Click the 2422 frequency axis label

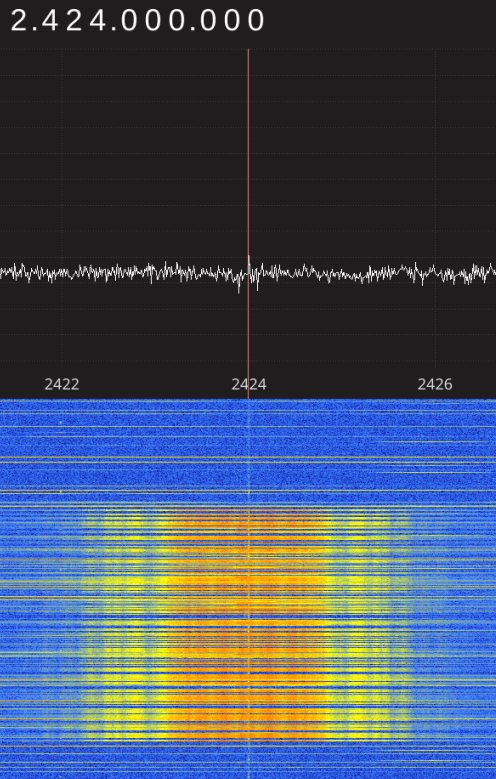click(62, 385)
